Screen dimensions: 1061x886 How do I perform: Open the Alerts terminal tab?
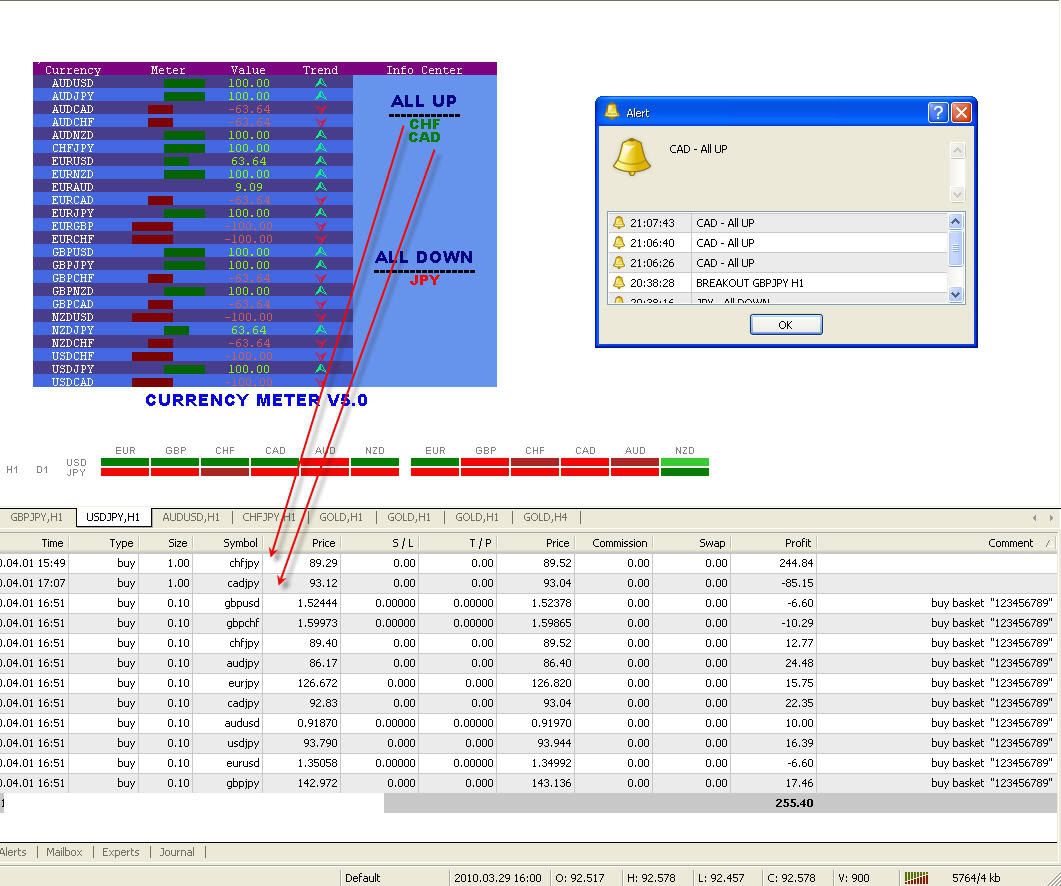coord(14,852)
